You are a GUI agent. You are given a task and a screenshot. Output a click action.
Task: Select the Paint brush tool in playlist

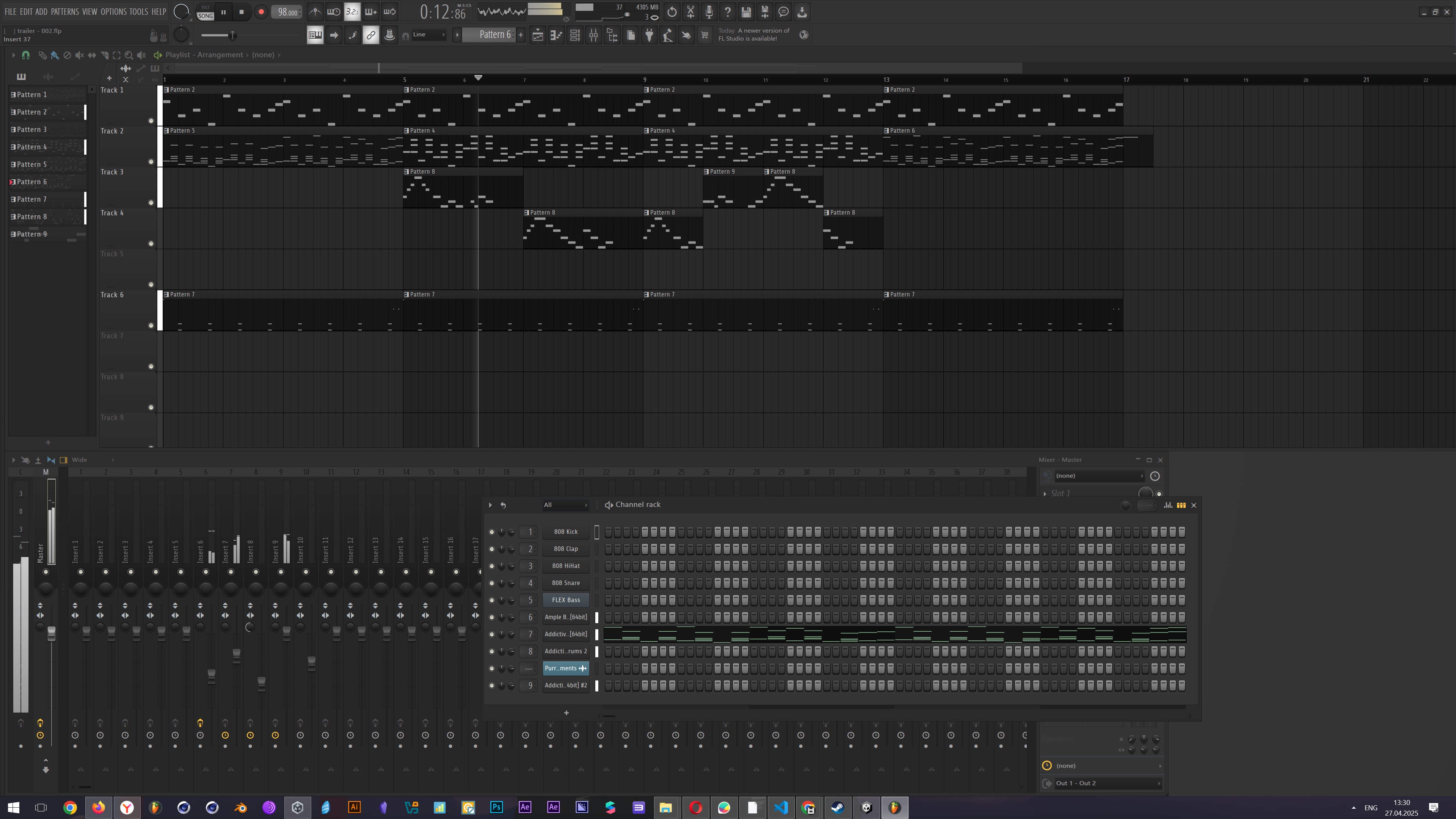tap(55, 55)
